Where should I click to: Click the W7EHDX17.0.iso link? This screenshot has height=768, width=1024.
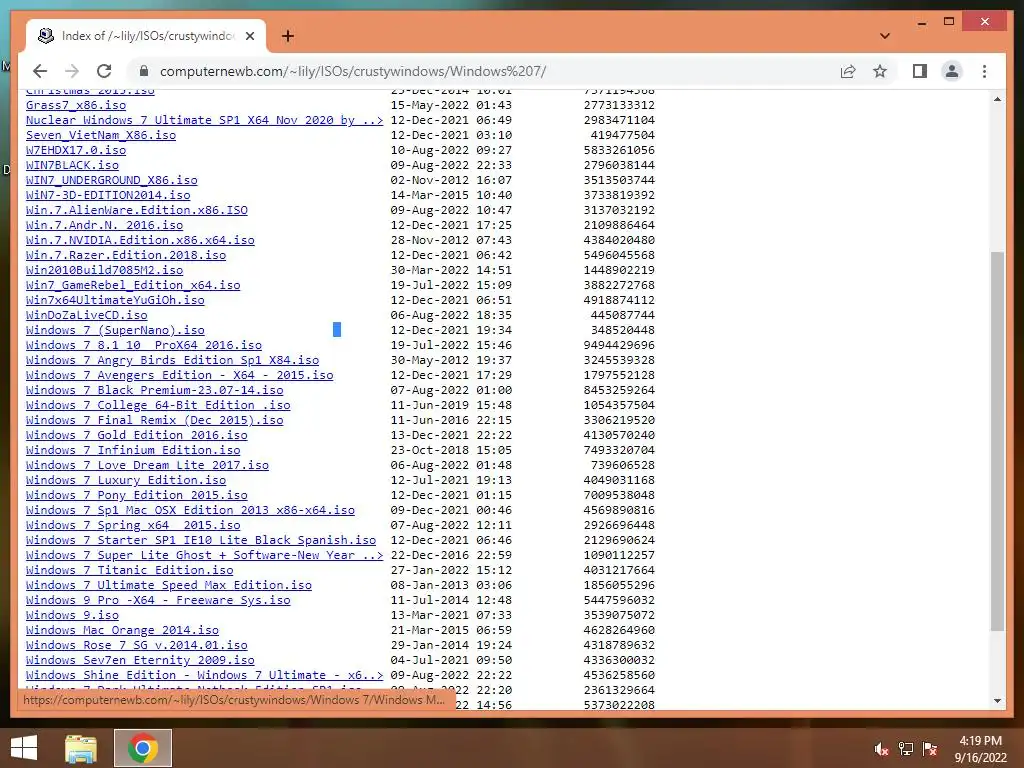76,150
